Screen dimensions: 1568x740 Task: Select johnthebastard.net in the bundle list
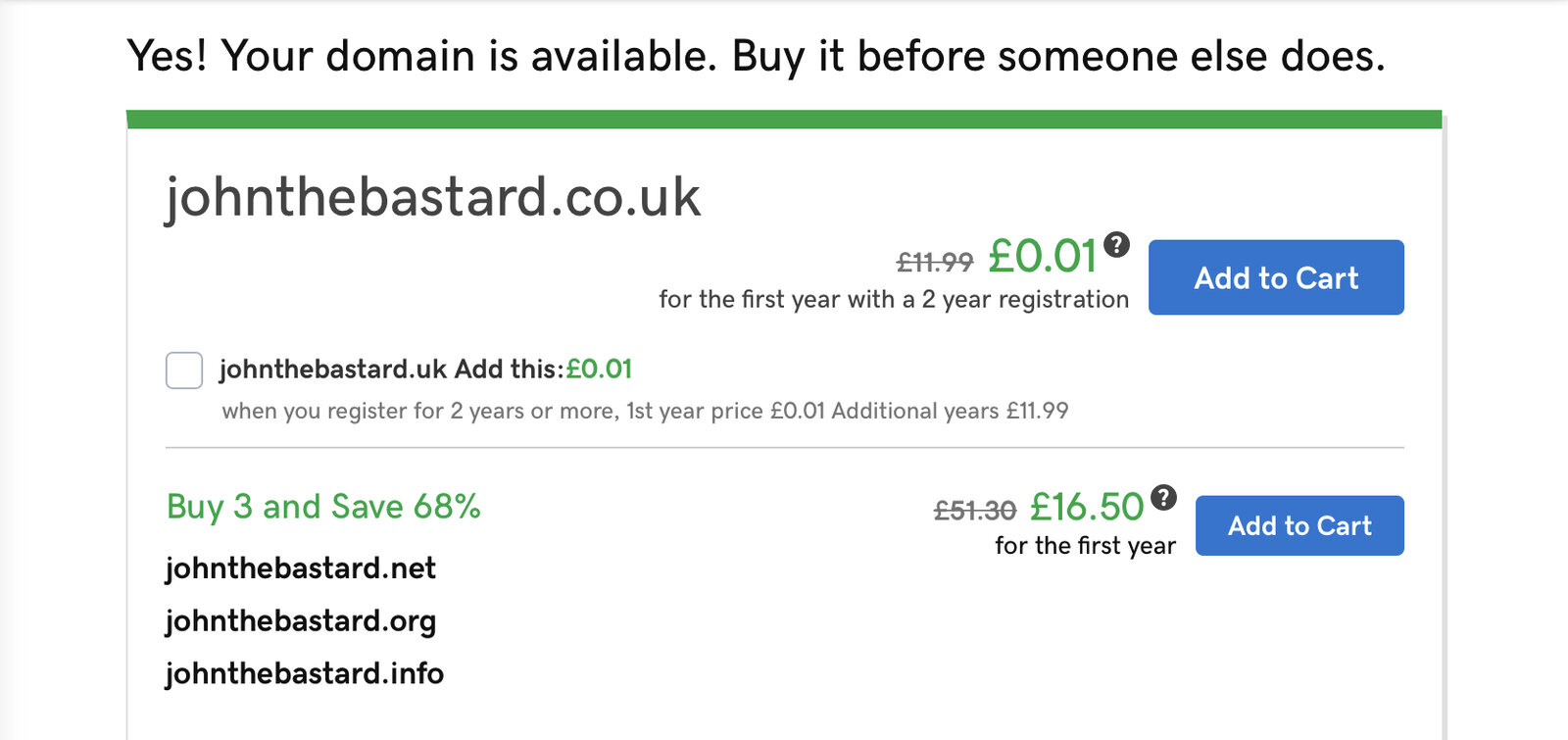click(301, 568)
